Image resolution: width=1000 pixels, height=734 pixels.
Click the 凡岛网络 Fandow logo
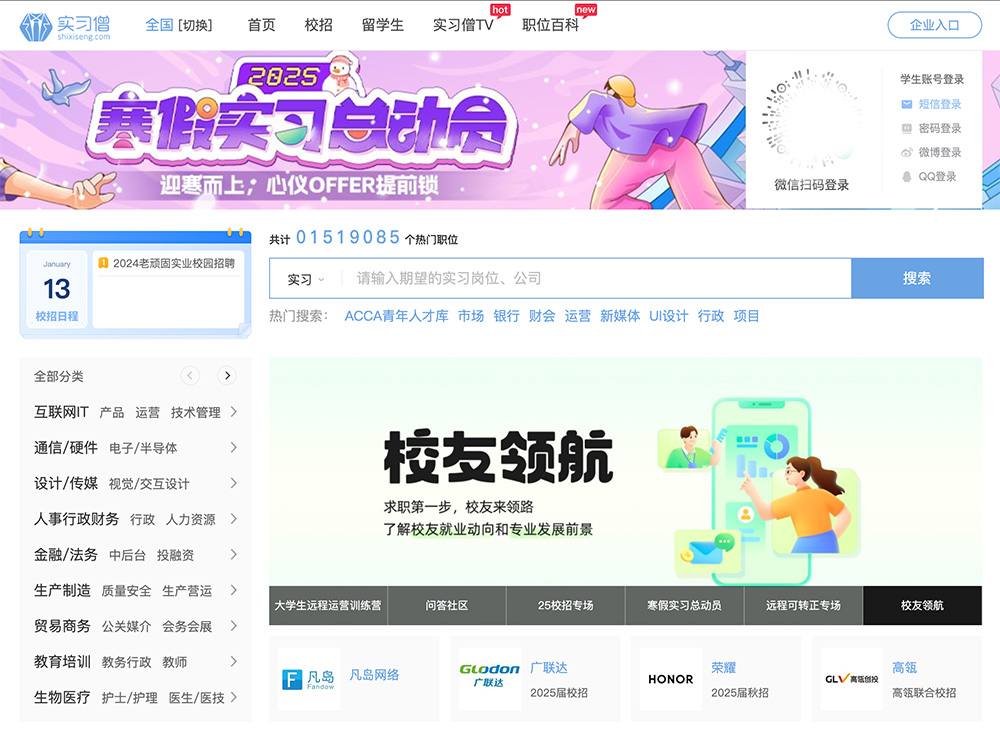(x=313, y=677)
